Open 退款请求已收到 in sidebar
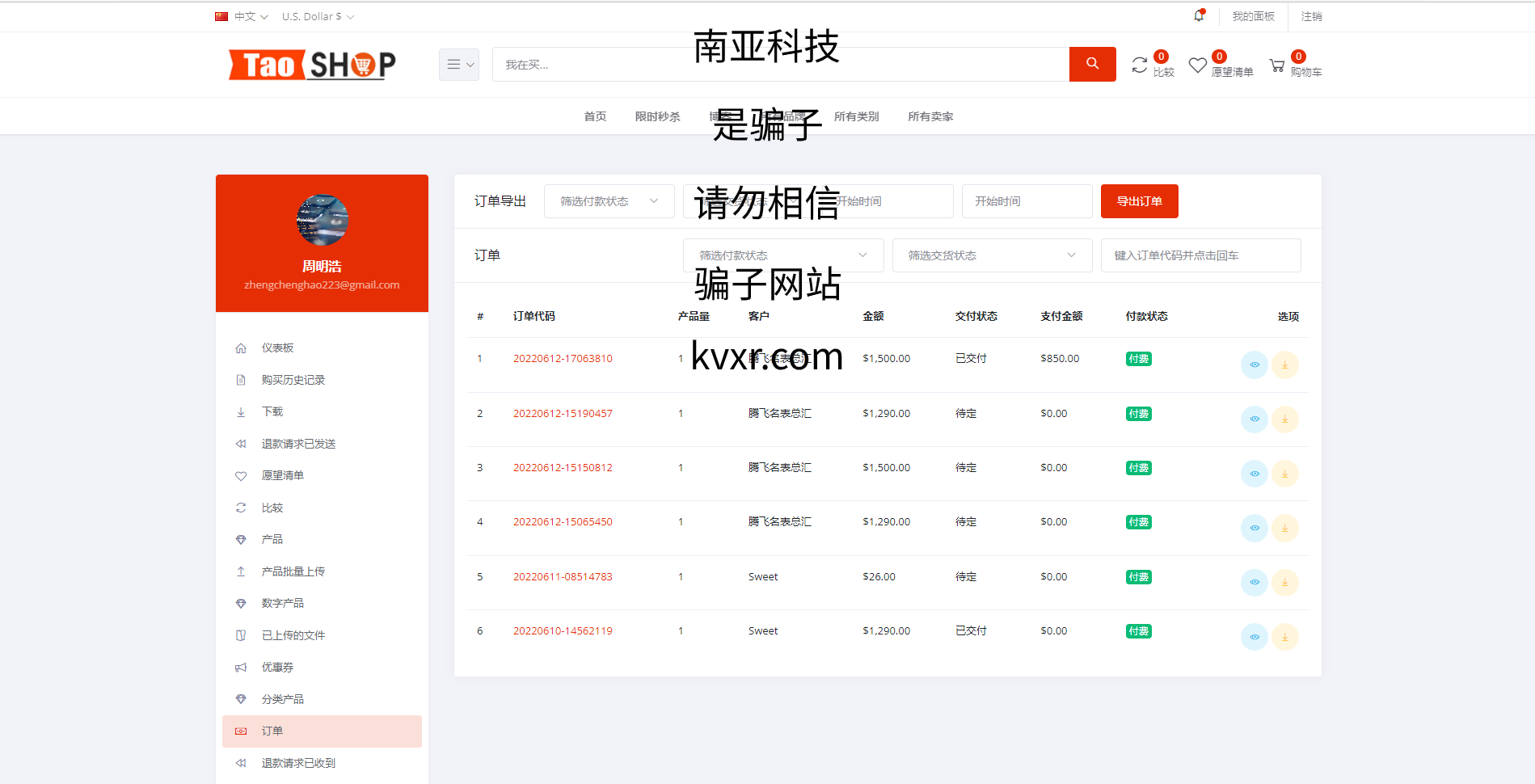 coord(322,763)
